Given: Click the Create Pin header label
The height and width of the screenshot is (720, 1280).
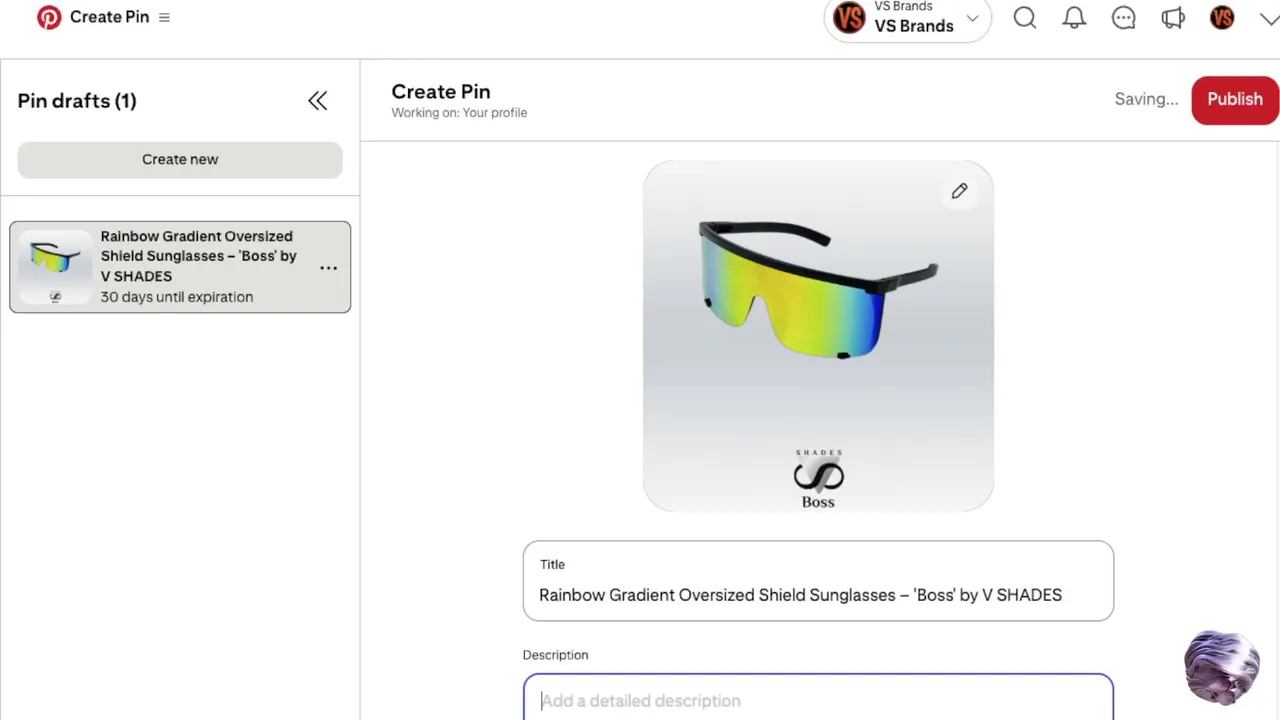Looking at the screenshot, I should coord(109,17).
